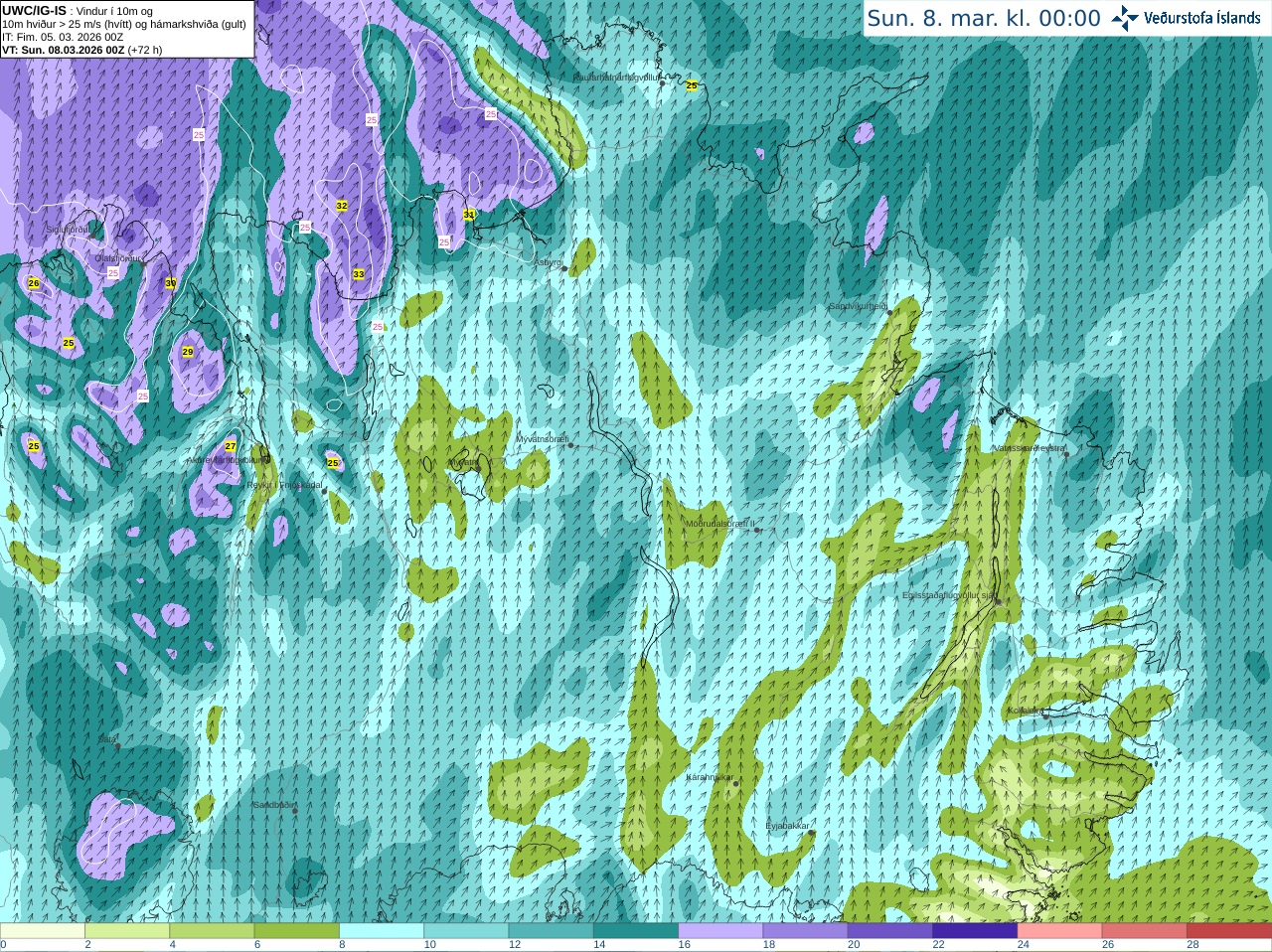Select the yellow 32 gust marker
This screenshot has height=952, width=1272.
[342, 206]
